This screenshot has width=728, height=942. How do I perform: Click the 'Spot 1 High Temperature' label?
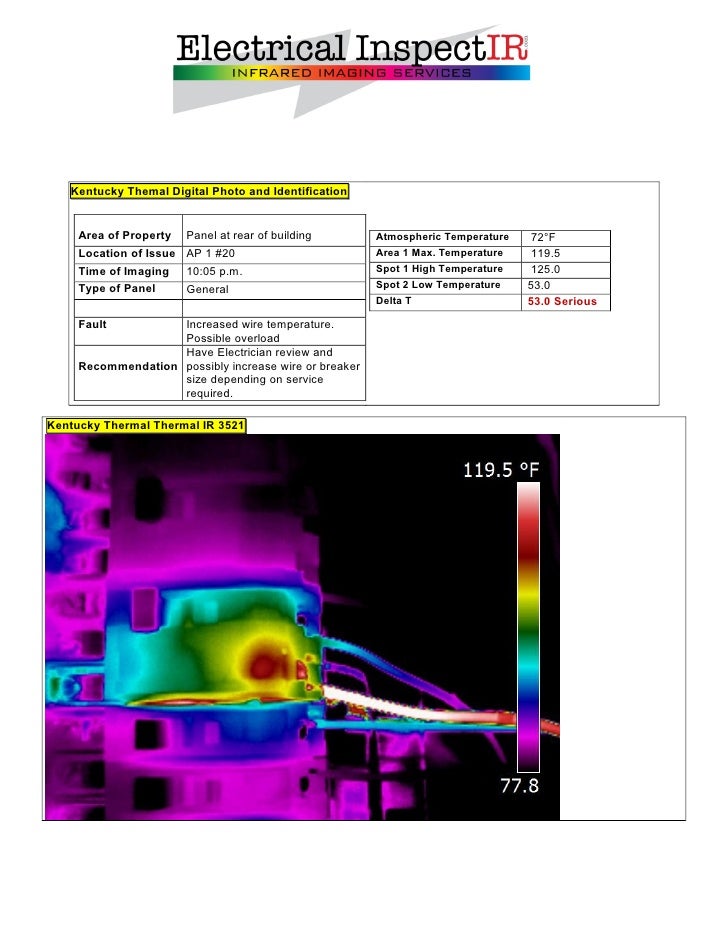[439, 269]
